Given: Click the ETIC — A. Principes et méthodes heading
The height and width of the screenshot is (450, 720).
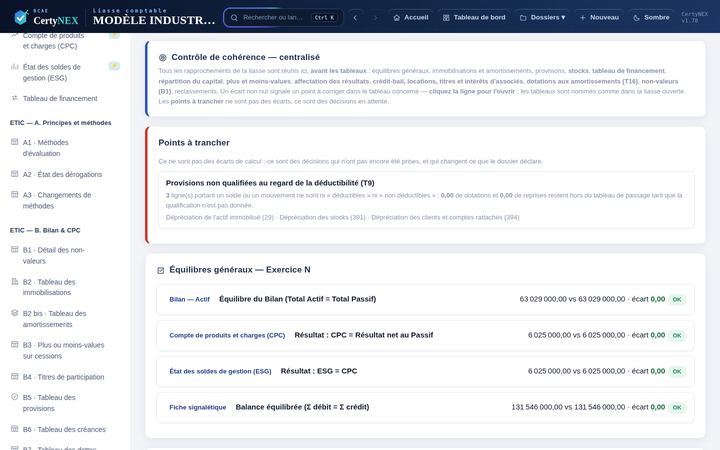Looking at the screenshot, I should tap(61, 123).
